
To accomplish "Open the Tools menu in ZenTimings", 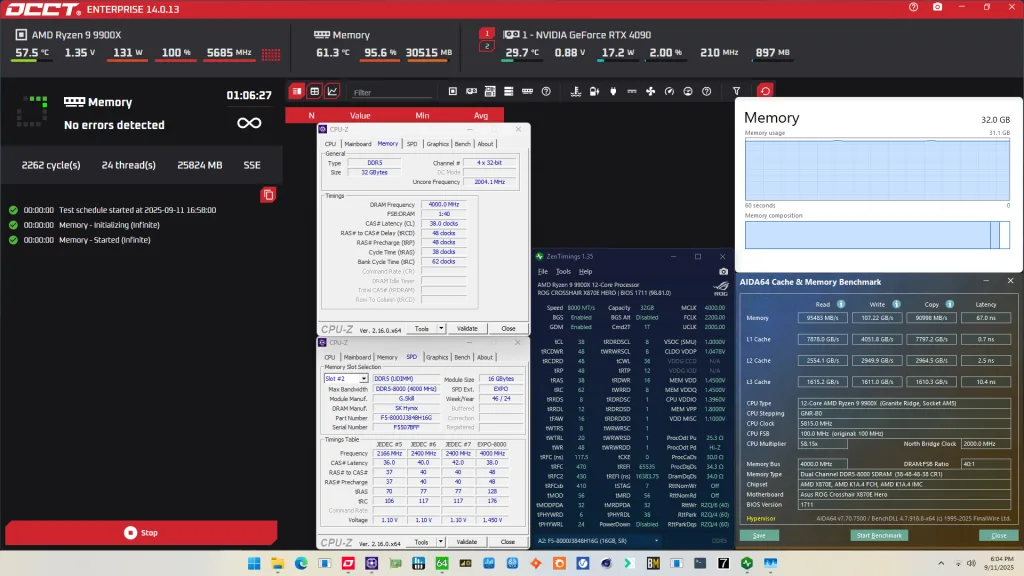I will click(x=563, y=271).
